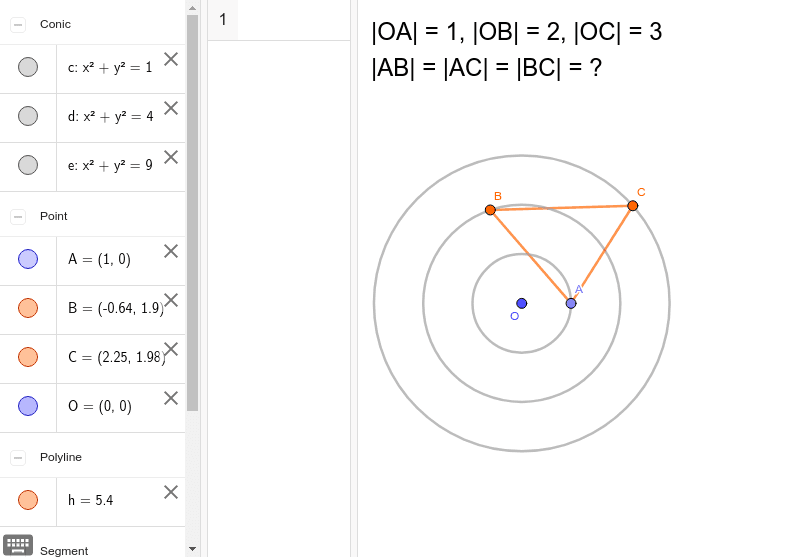
Task: Click the scrollbar down arrow
Action: [x=192, y=549]
